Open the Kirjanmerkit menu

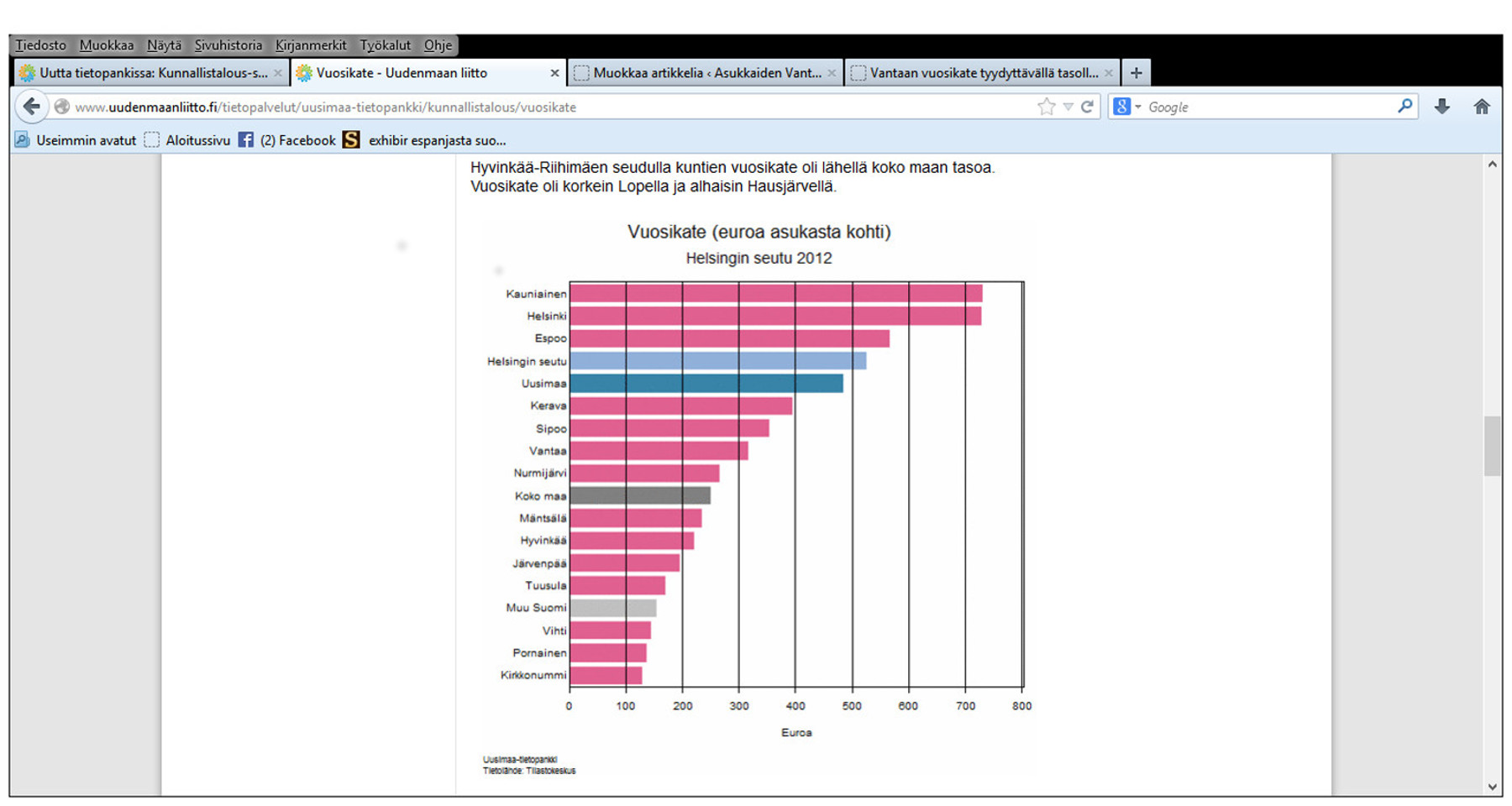(x=310, y=45)
